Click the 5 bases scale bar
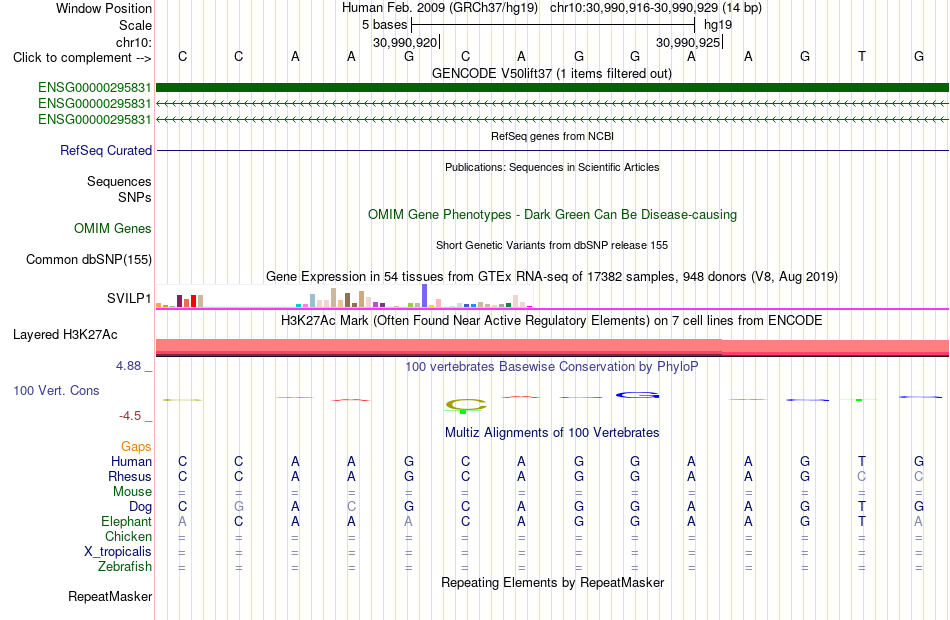 [x=553, y=25]
